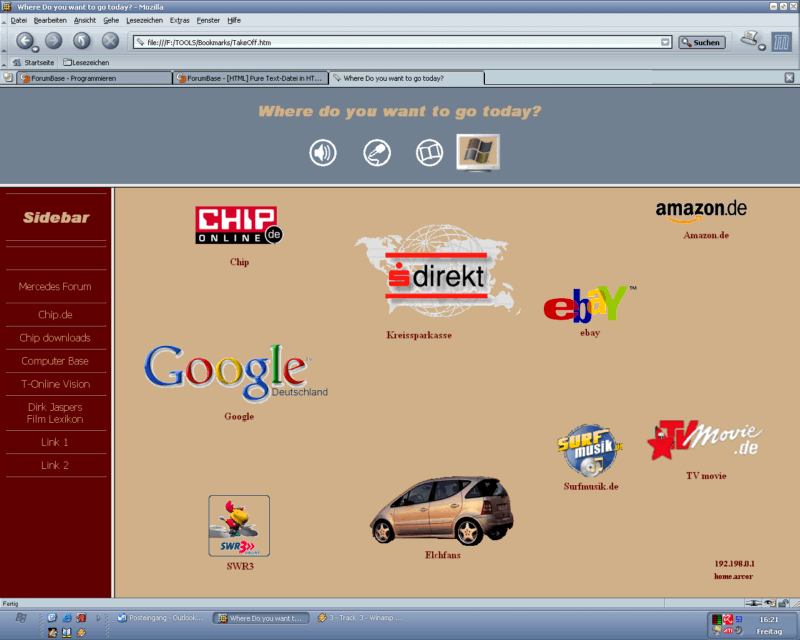Open the Chip Online logo link
This screenshot has height=640, width=800.
(x=239, y=225)
